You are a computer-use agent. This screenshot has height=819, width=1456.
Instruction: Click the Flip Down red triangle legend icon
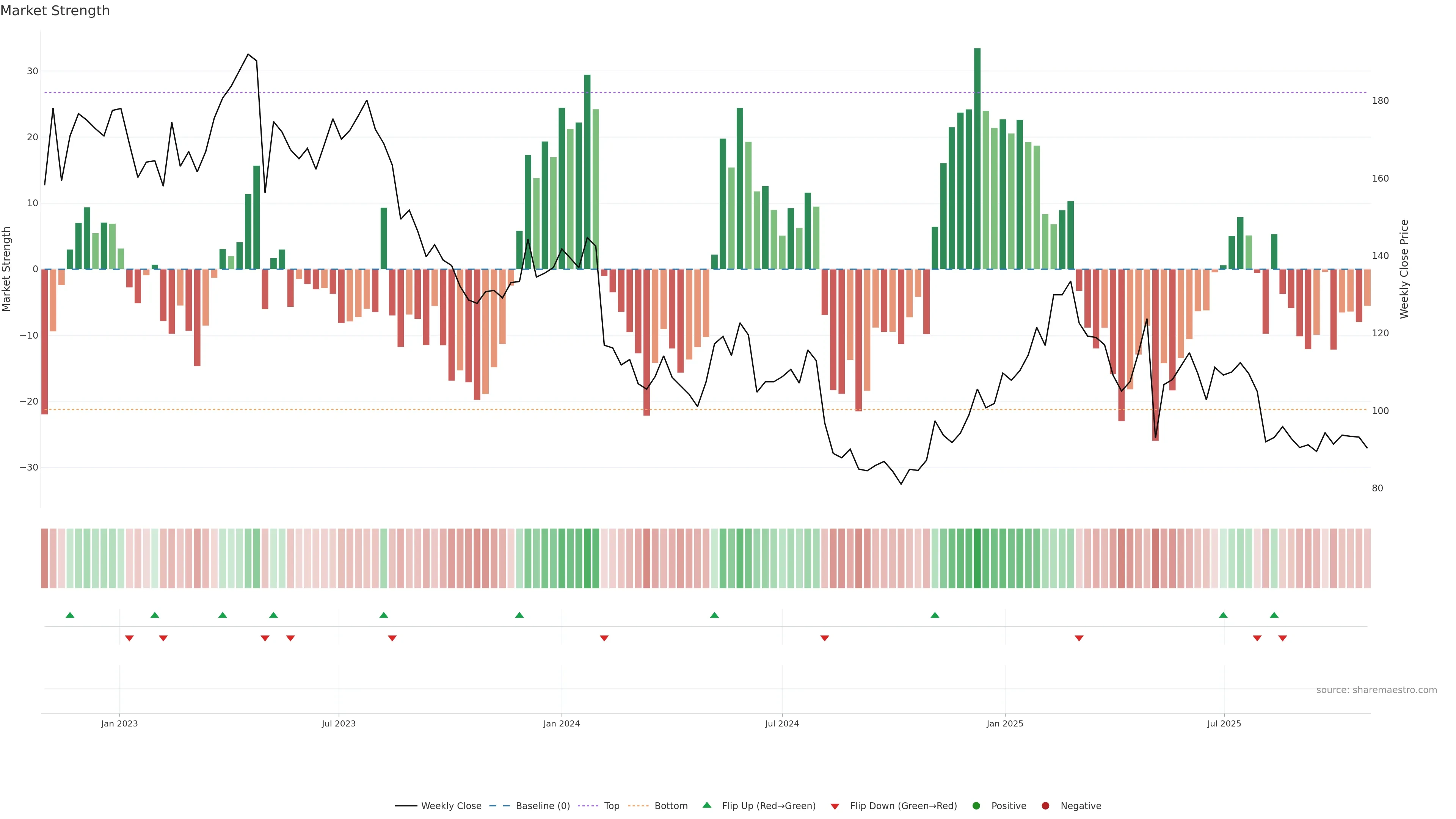click(835, 806)
